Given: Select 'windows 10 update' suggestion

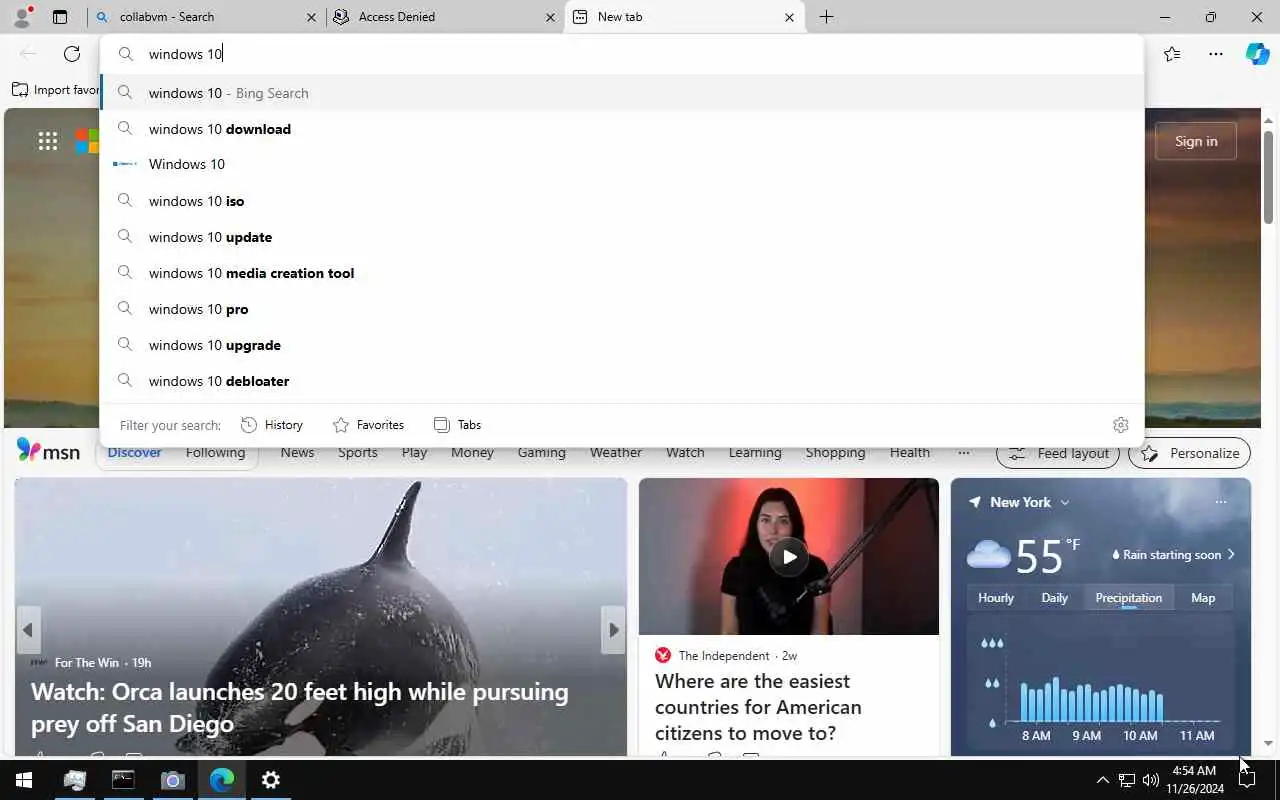Looking at the screenshot, I should [x=622, y=237].
